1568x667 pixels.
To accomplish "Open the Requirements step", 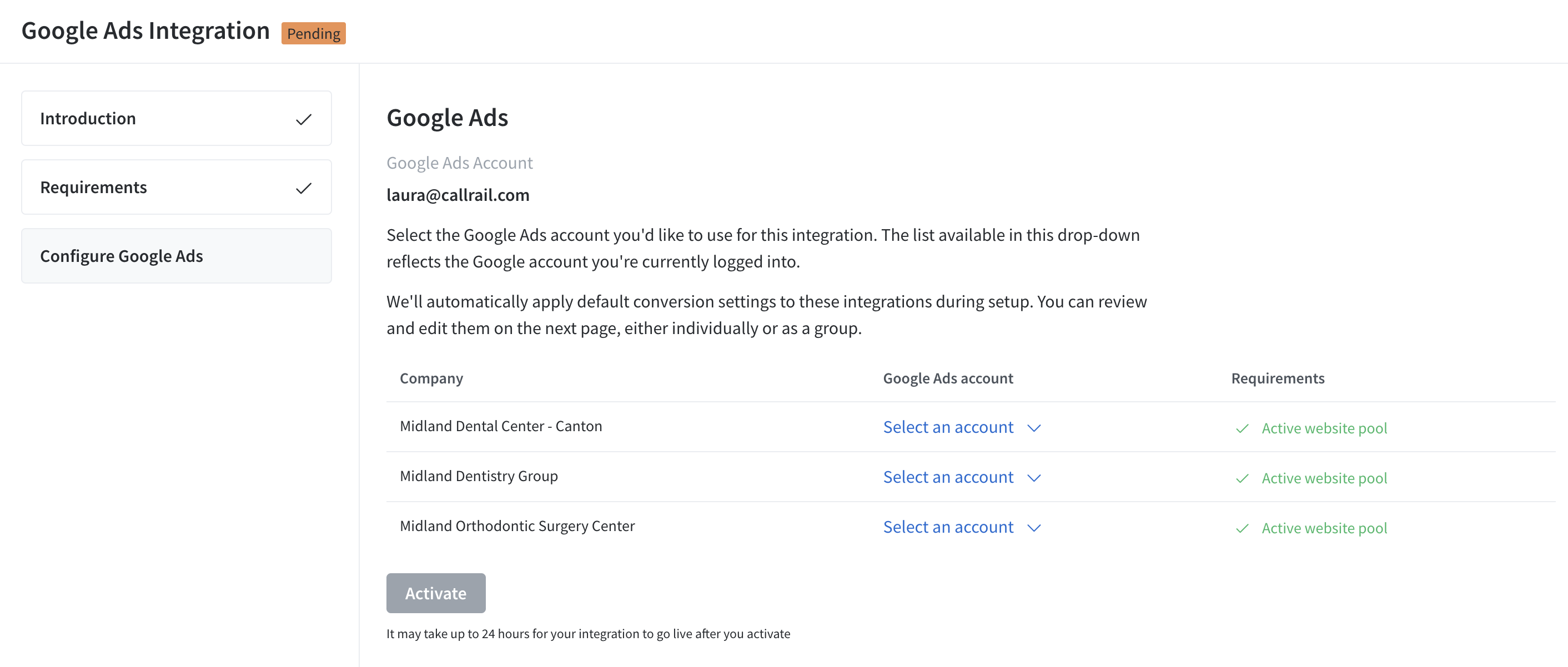I will coord(176,187).
